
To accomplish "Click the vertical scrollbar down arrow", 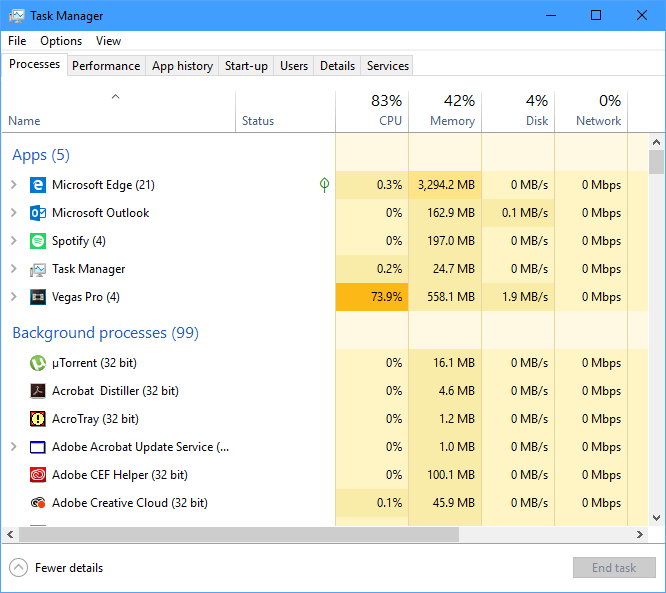I will click(x=656, y=518).
